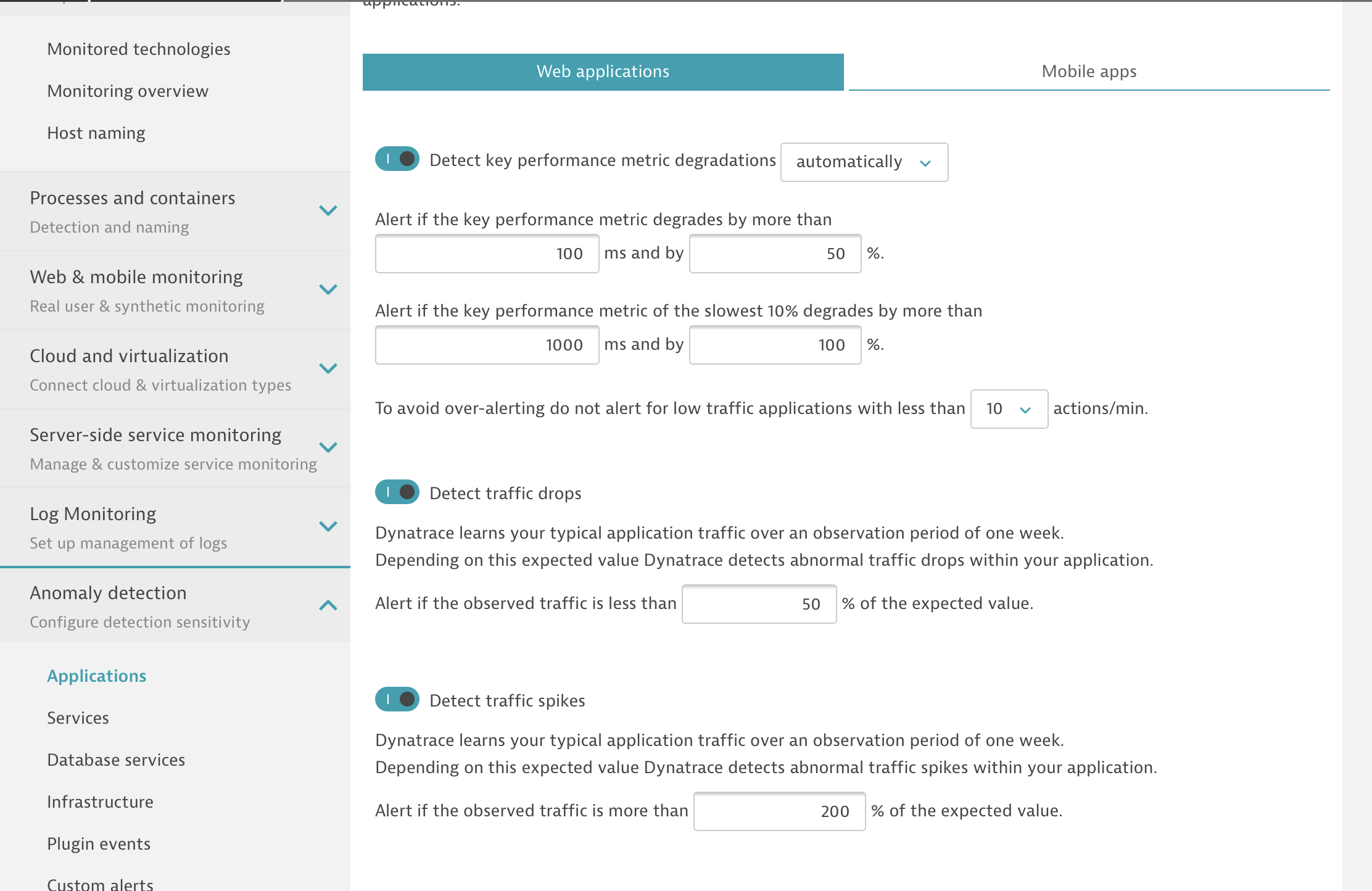Viewport: 1372px width, 891px height.
Task: Open the 10 actions/min dropdown
Action: pos(1009,409)
